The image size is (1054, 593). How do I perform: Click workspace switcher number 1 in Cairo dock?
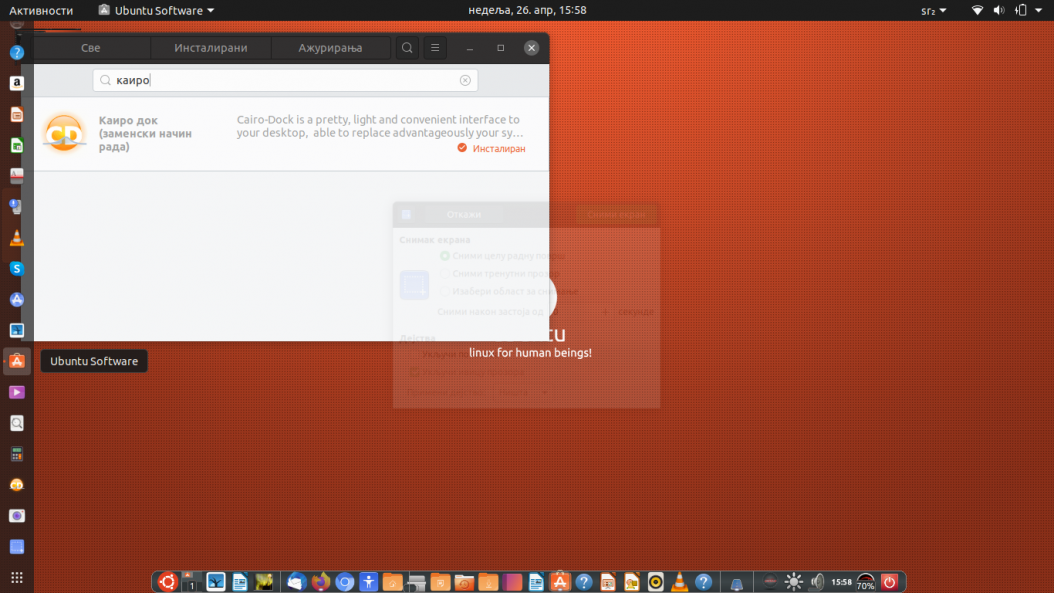pos(192,582)
